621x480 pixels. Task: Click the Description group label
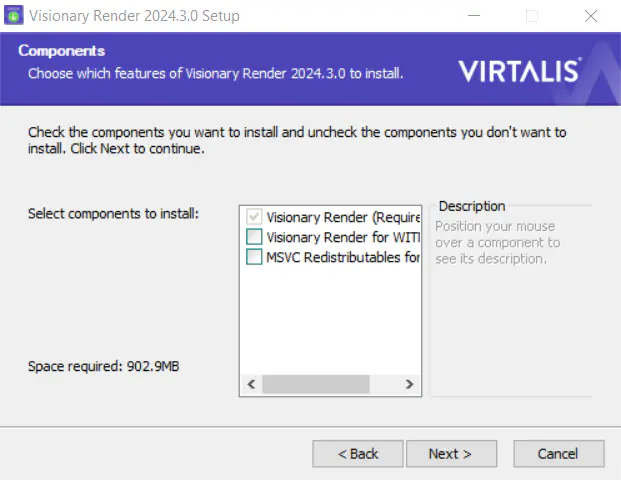point(472,206)
